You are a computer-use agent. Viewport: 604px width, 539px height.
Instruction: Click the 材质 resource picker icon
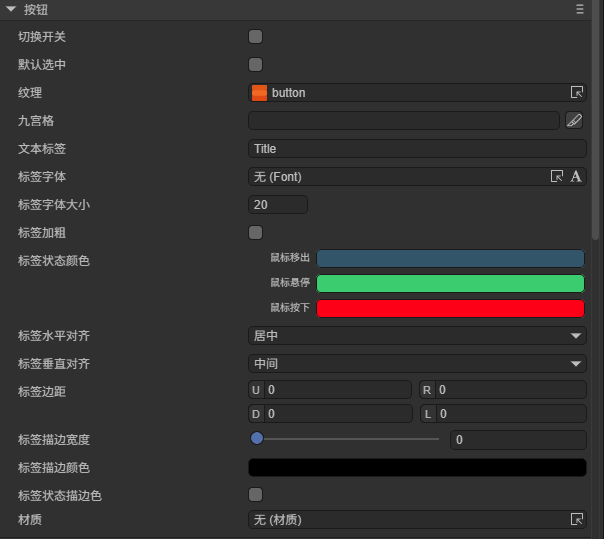[x=576, y=520]
